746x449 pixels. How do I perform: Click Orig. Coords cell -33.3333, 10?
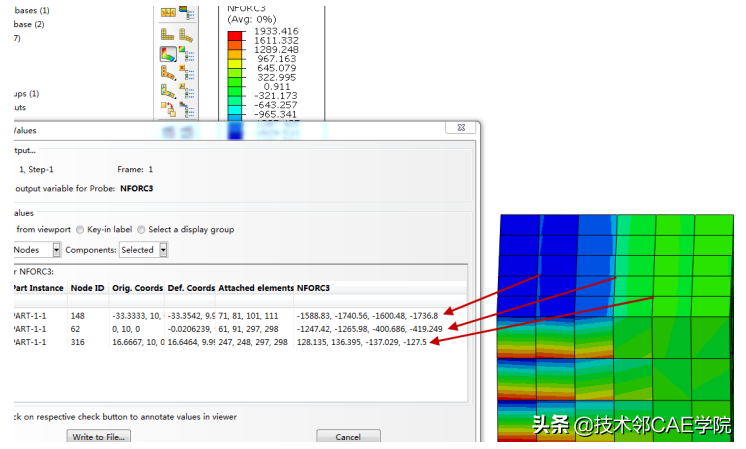pos(137,316)
